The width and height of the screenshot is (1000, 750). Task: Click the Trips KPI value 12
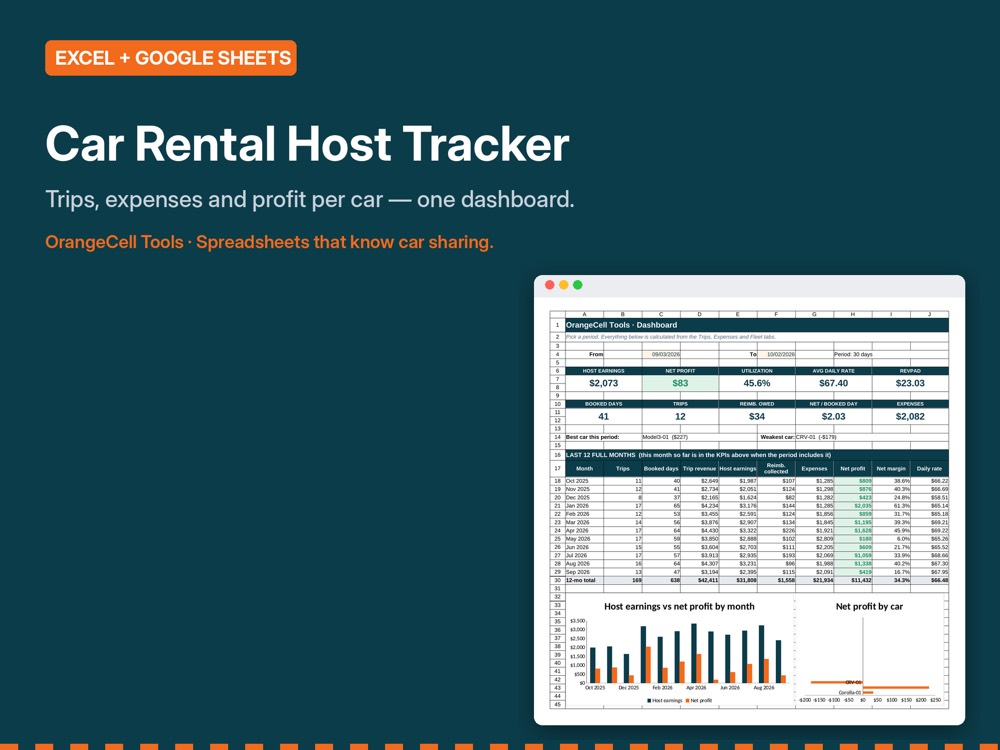[680, 416]
